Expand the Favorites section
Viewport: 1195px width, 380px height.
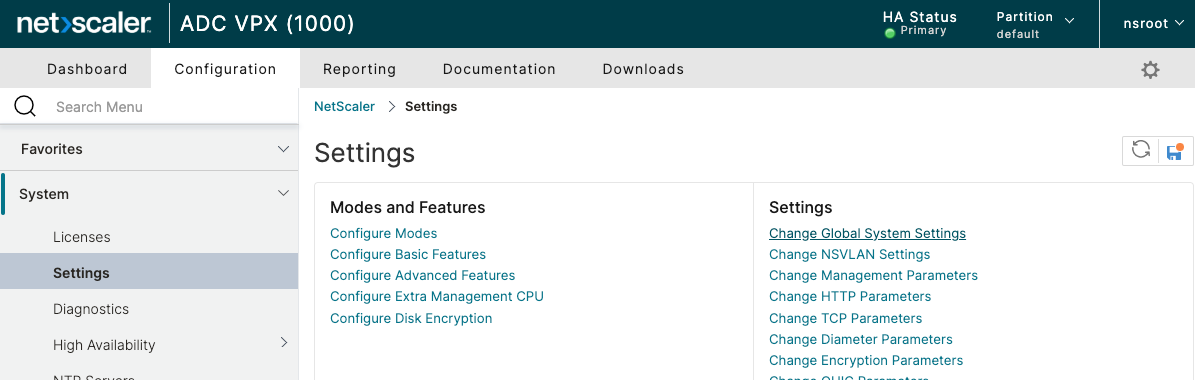(284, 148)
